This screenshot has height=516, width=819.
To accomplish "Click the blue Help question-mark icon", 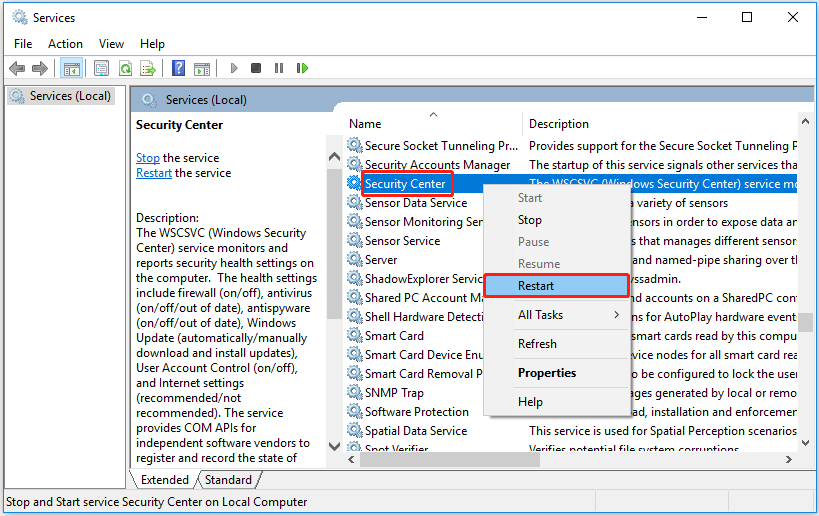I will coord(178,68).
